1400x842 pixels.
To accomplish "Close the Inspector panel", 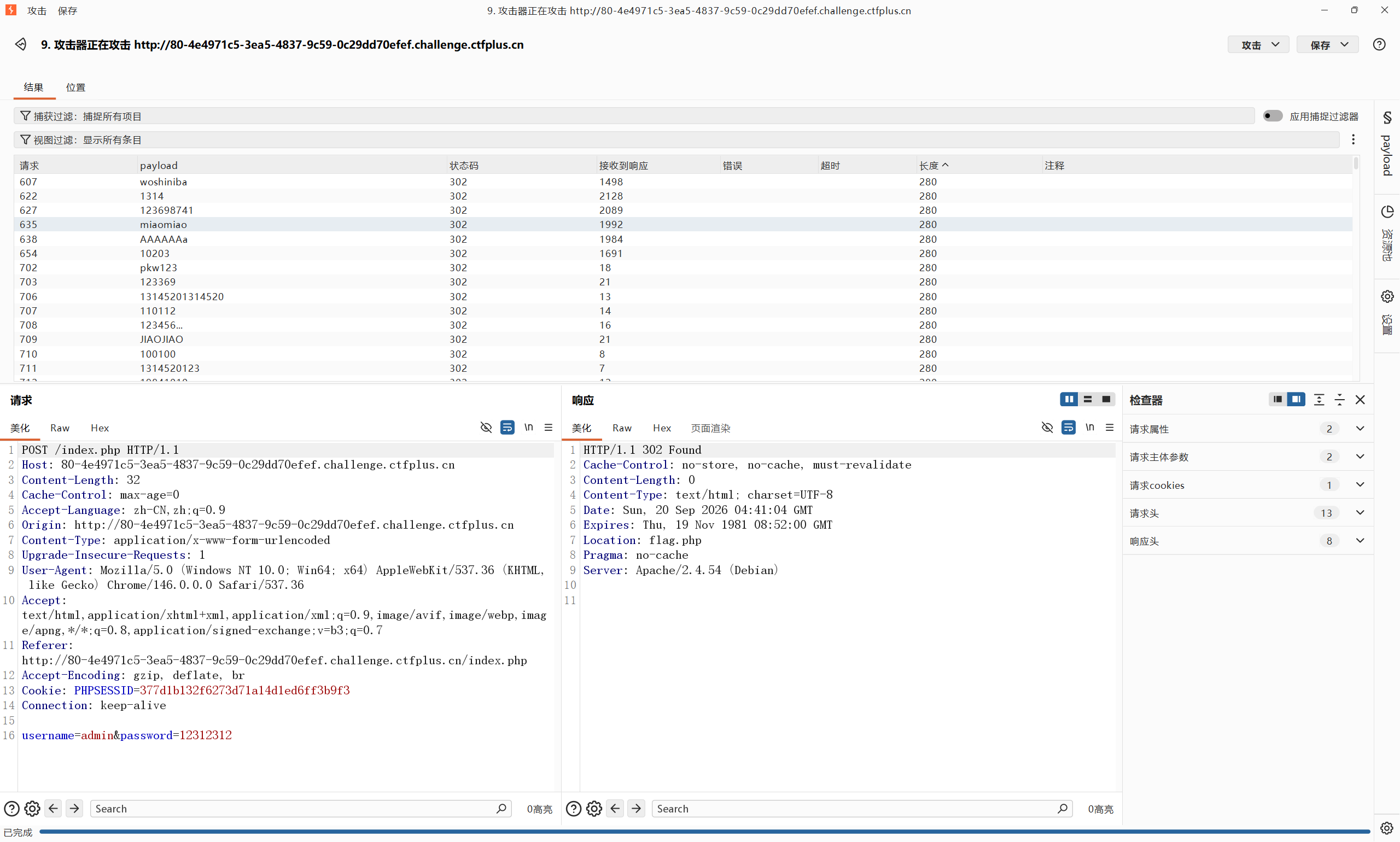I will [x=1360, y=400].
